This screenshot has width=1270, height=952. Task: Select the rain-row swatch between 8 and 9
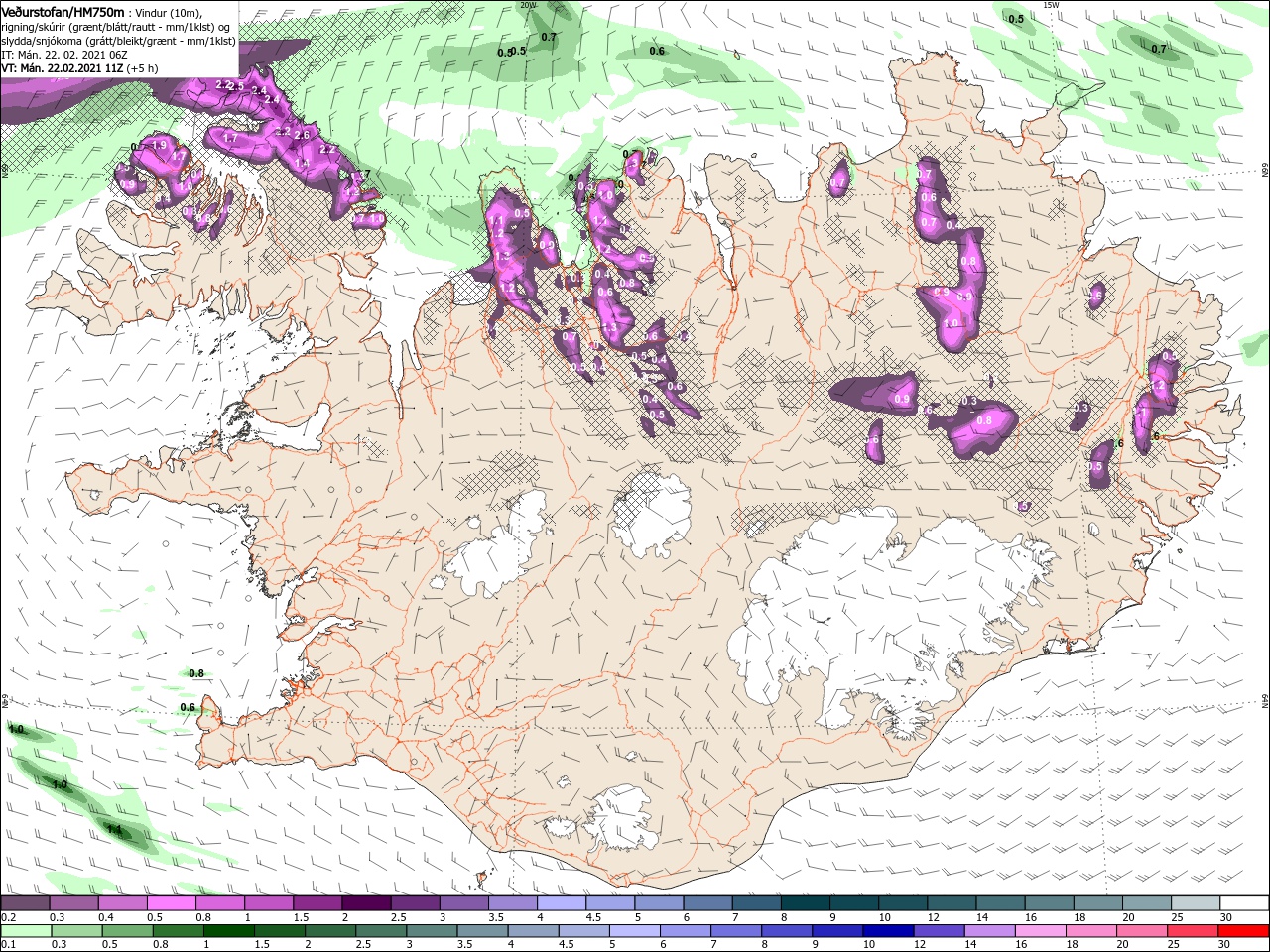pos(788,931)
